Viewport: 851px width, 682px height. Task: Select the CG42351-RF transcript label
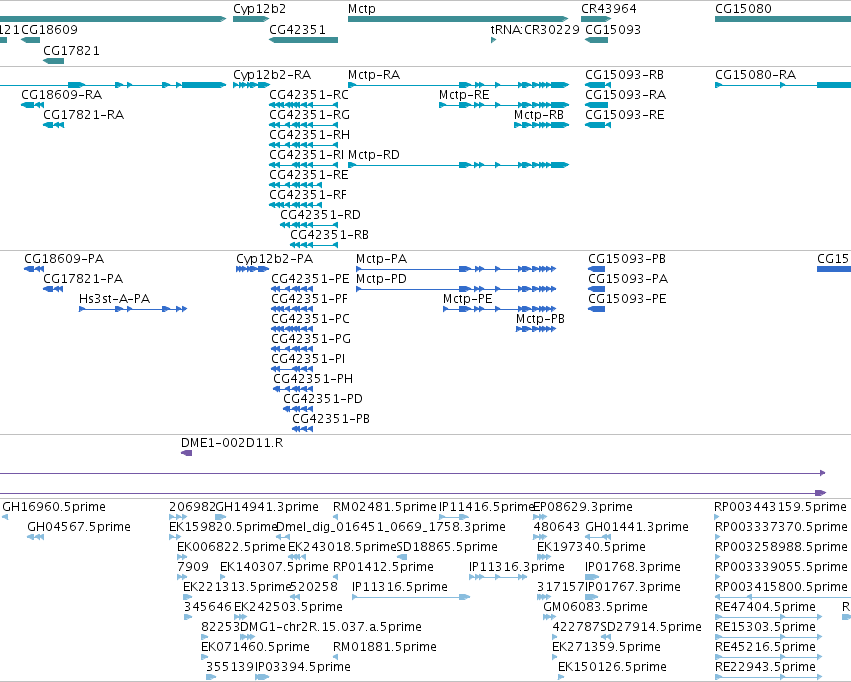point(308,195)
